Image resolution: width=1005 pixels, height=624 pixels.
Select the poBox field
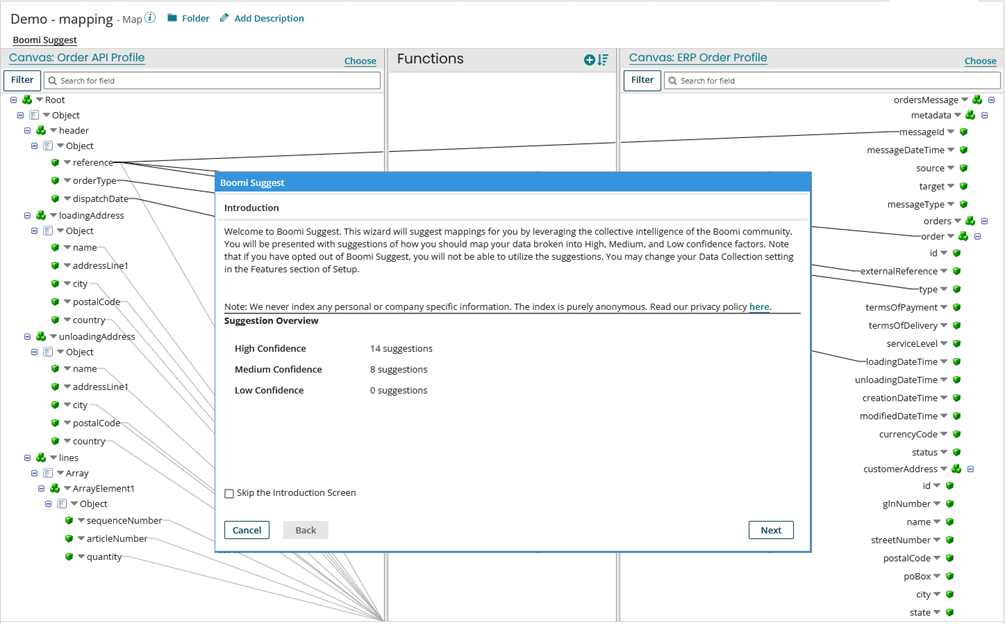(x=917, y=577)
